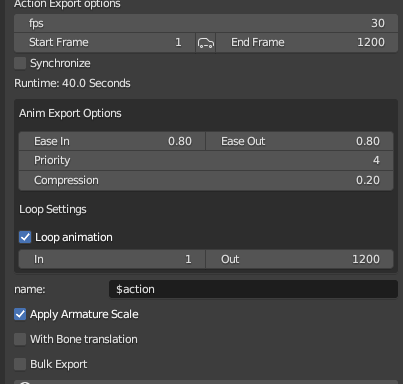Click the loop In frame field
Image resolution: width=403 pixels, height=384 pixels.
[x=112, y=259]
